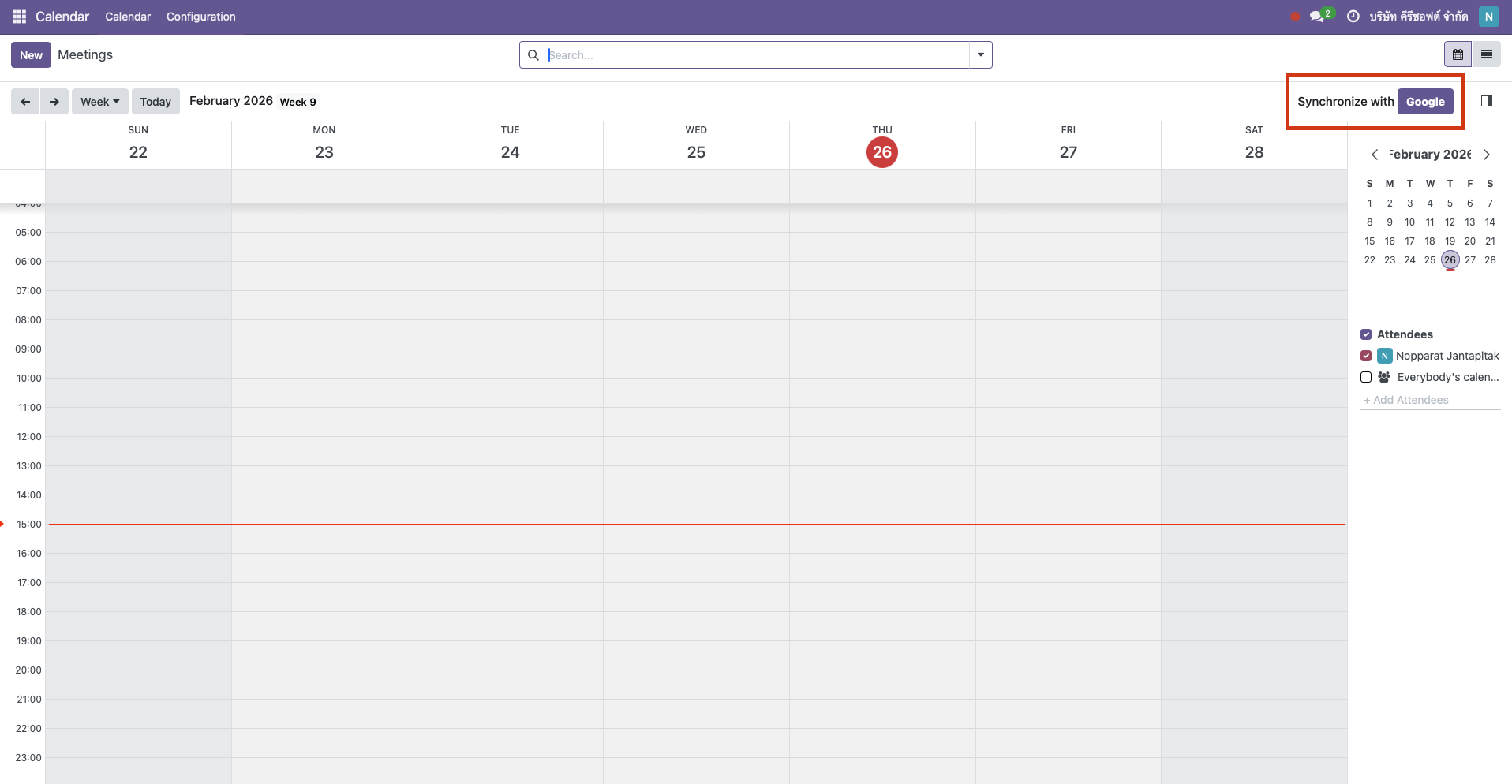The image size is (1512, 784).
Task: Click the New meeting button
Action: click(31, 55)
